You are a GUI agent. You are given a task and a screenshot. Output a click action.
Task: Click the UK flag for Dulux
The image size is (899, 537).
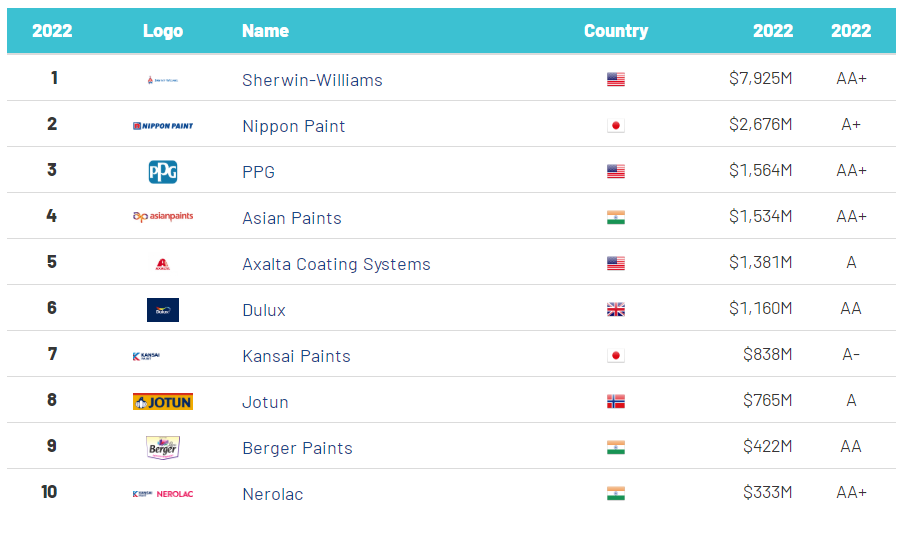click(616, 310)
